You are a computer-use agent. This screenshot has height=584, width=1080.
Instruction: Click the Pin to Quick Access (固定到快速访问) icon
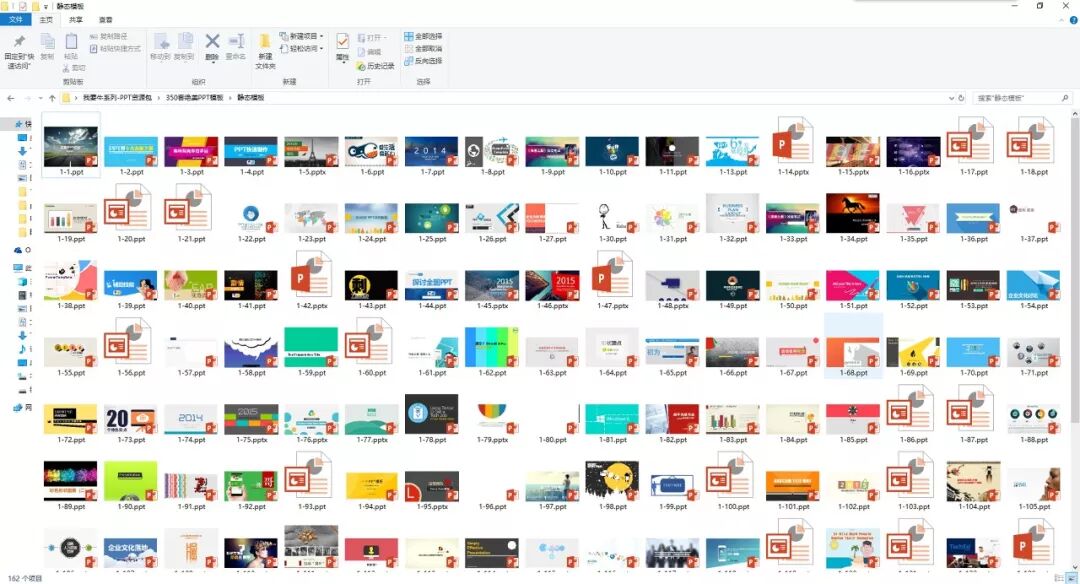coord(19,42)
